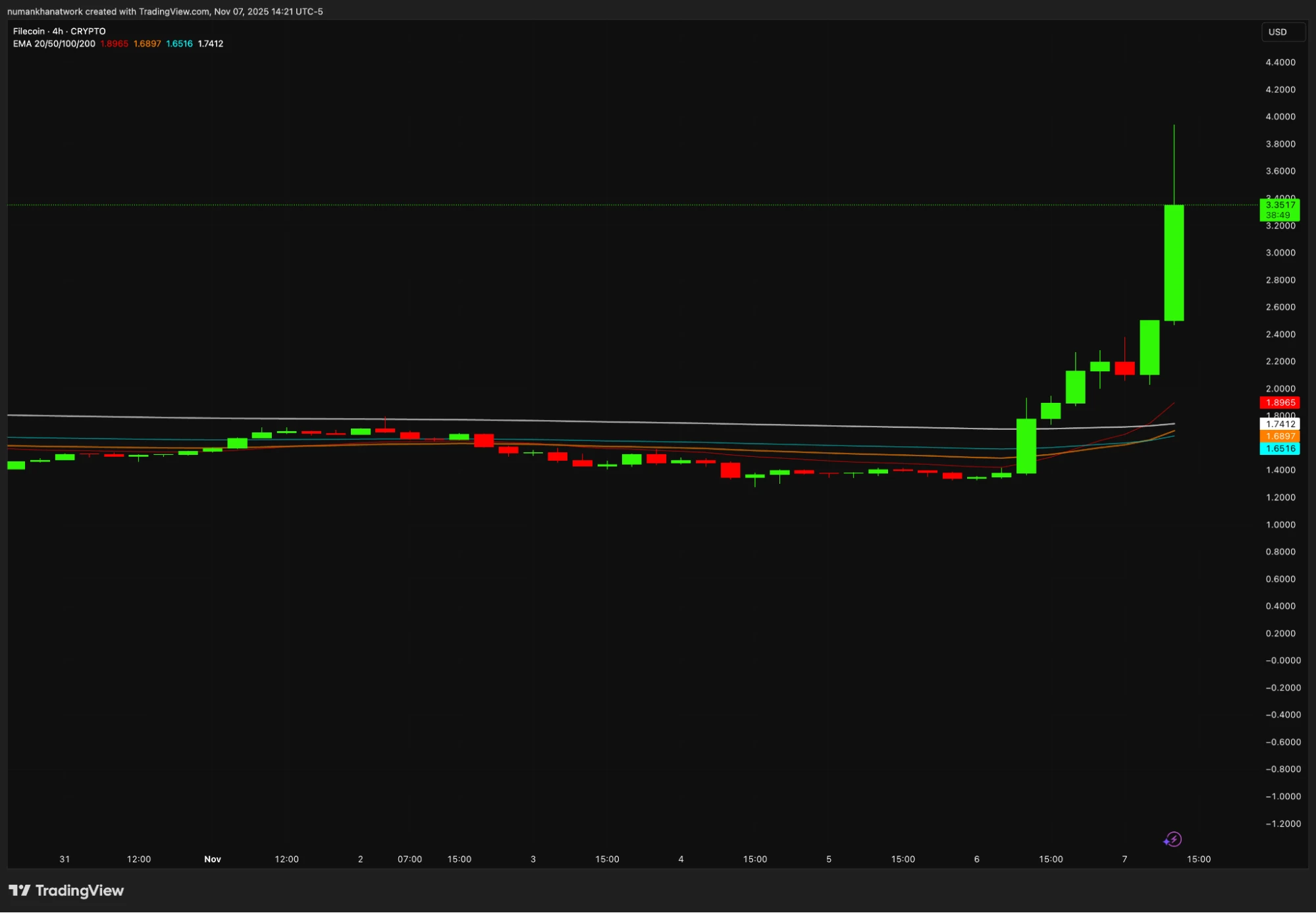Click the red 1.8965 EMA value in legend
Image resolution: width=1316 pixels, height=913 pixels.
(x=114, y=43)
